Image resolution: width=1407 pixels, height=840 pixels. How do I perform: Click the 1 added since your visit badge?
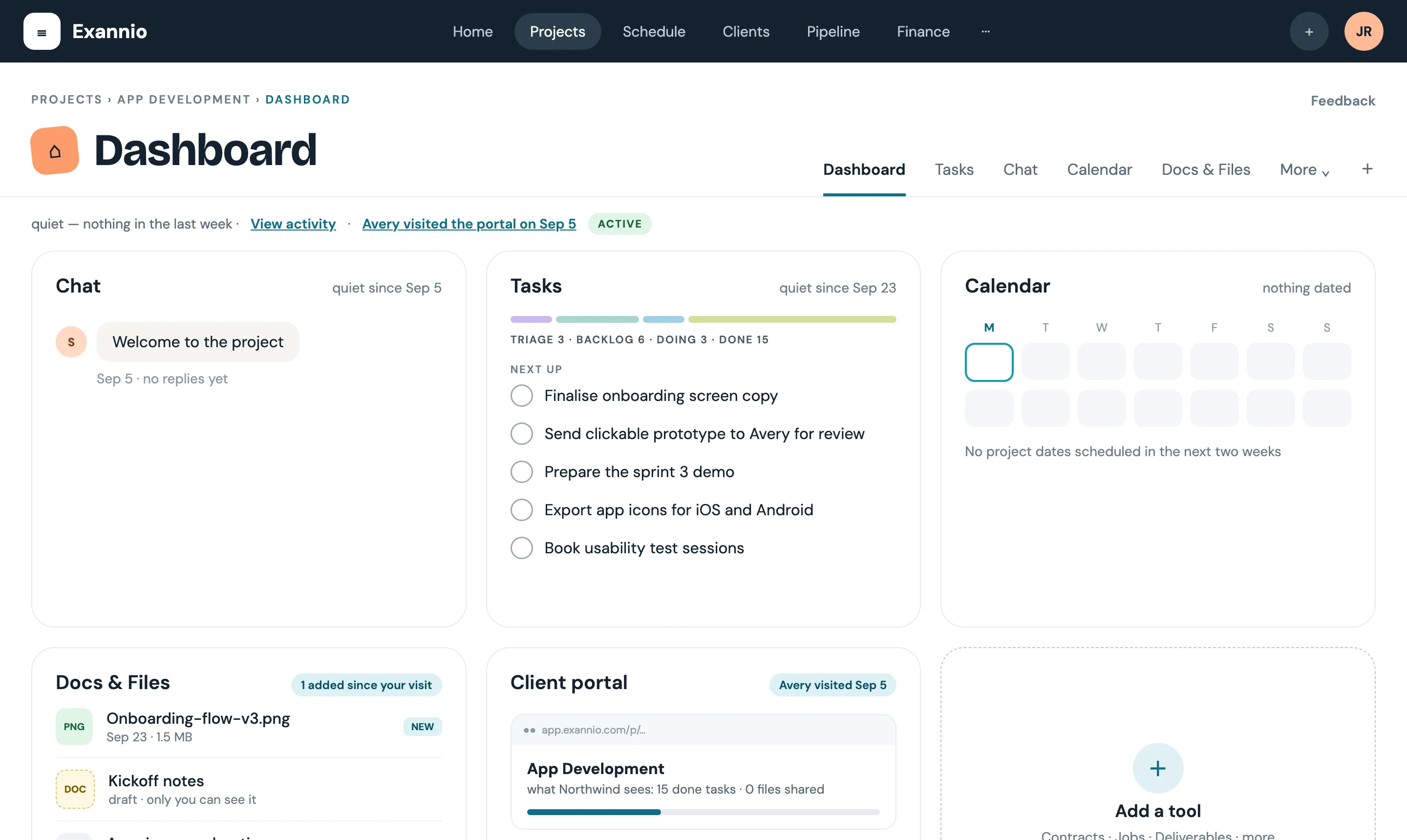click(366, 685)
